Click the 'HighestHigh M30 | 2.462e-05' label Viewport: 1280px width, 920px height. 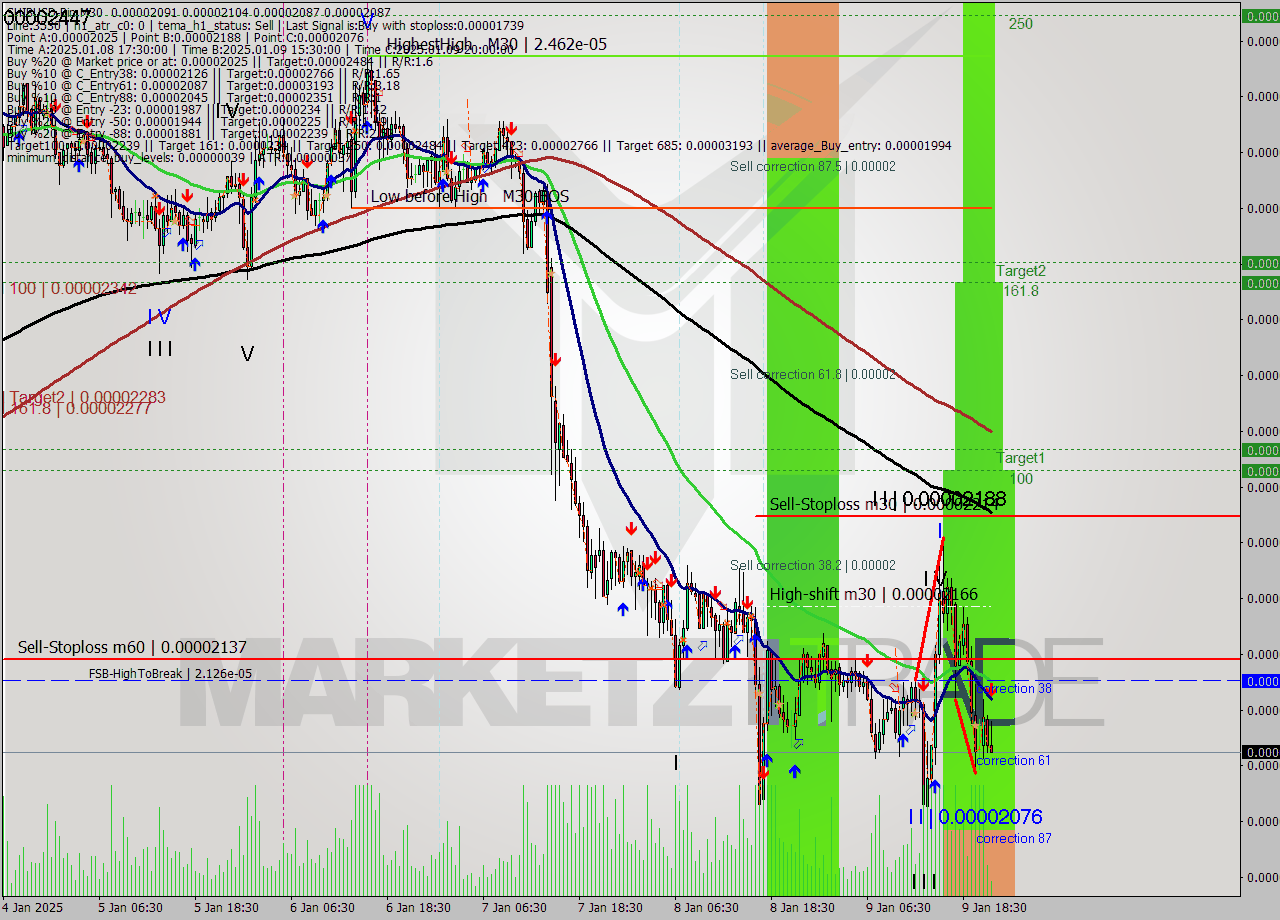497,45
